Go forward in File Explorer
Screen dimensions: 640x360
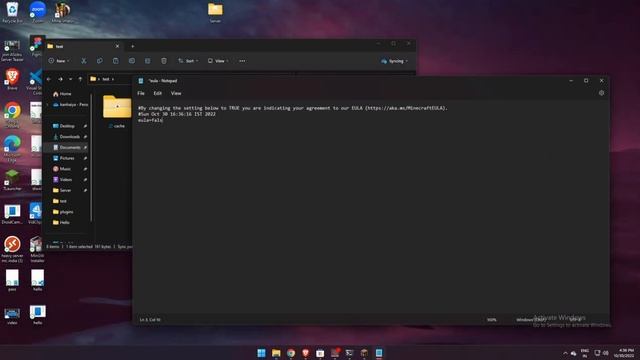tap(60, 79)
